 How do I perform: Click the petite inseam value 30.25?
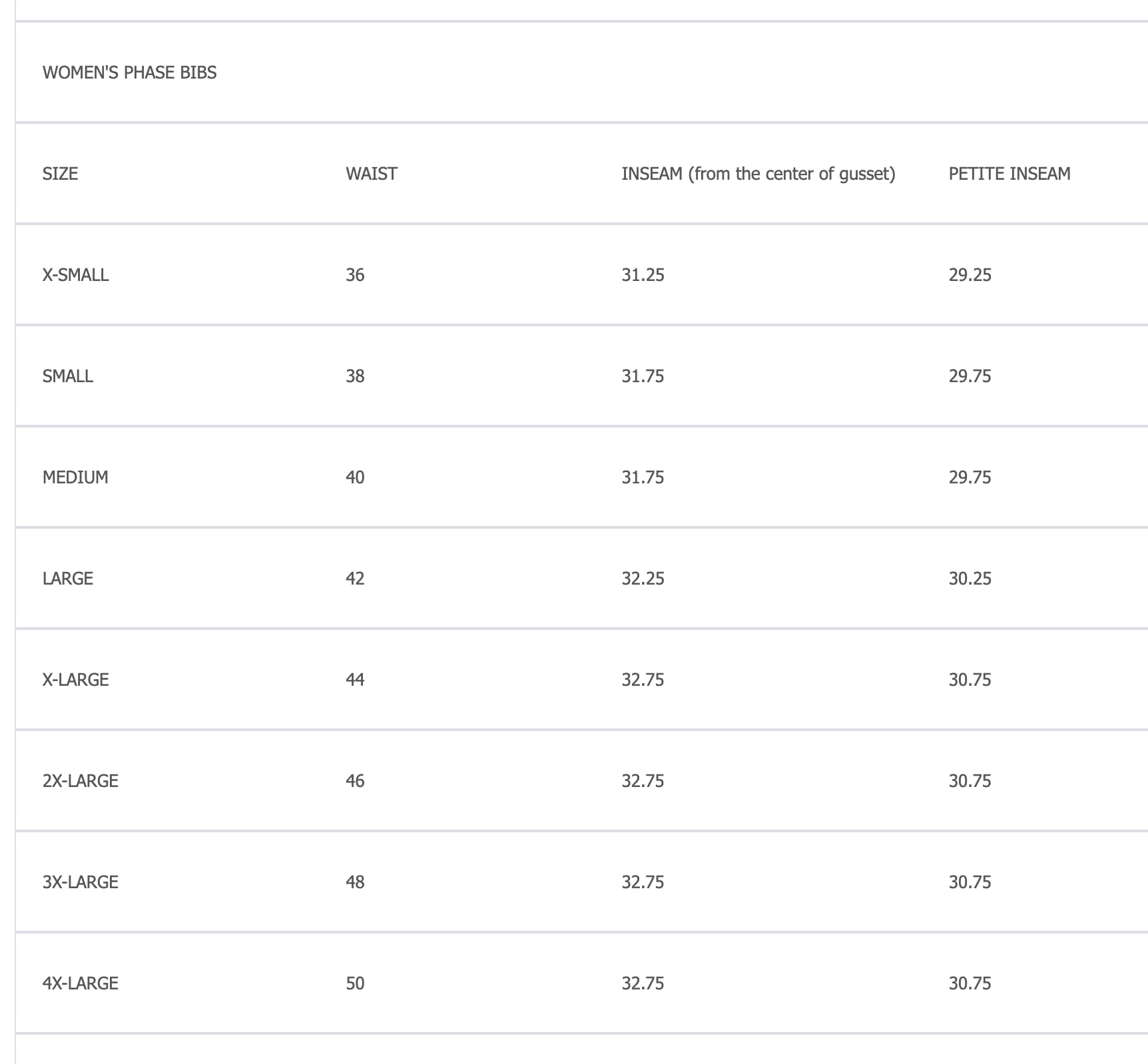(x=970, y=579)
